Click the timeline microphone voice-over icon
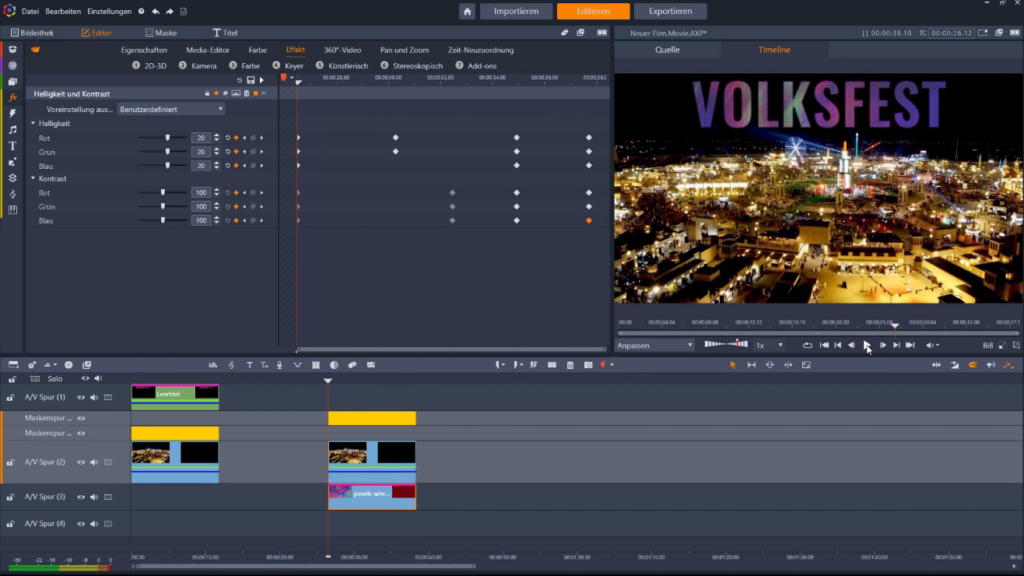This screenshot has height=576, width=1024. (x=280, y=365)
